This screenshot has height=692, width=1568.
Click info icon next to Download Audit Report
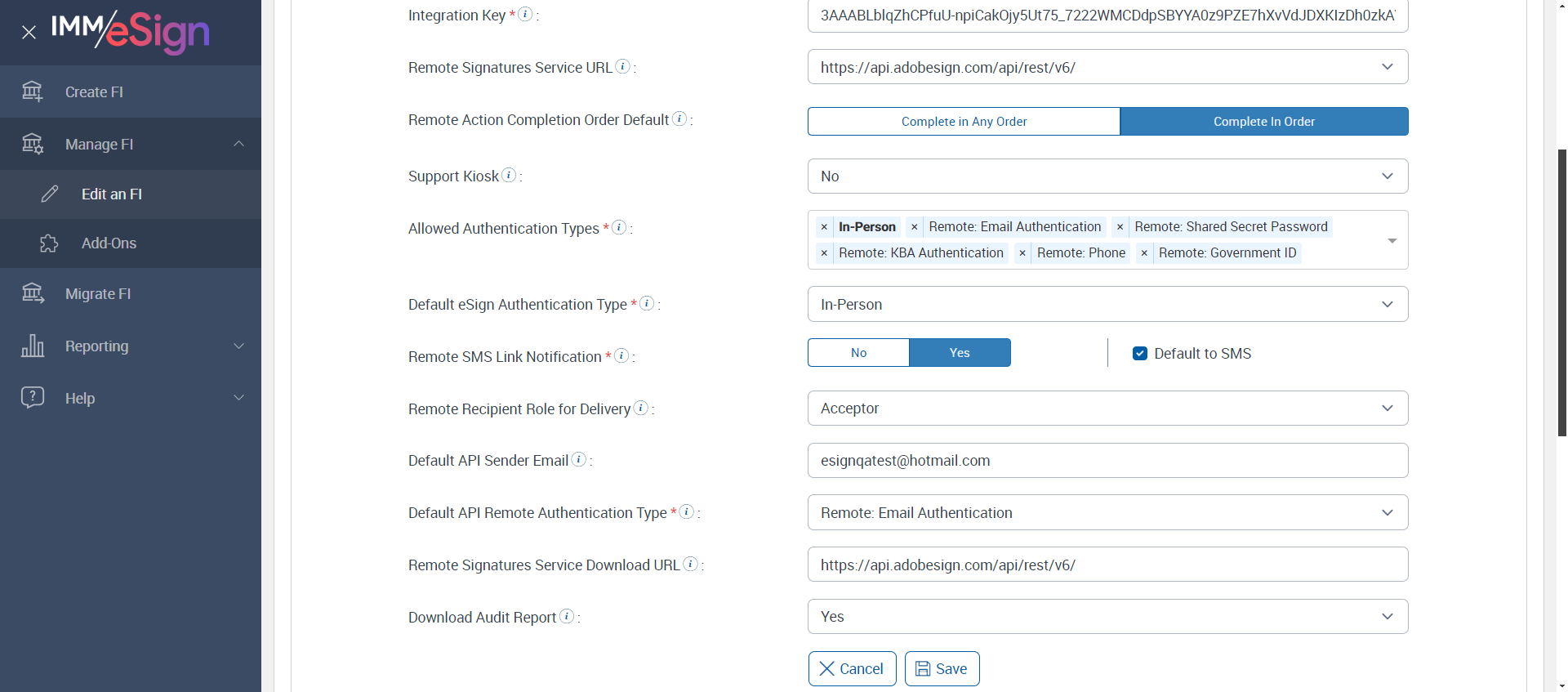click(567, 616)
